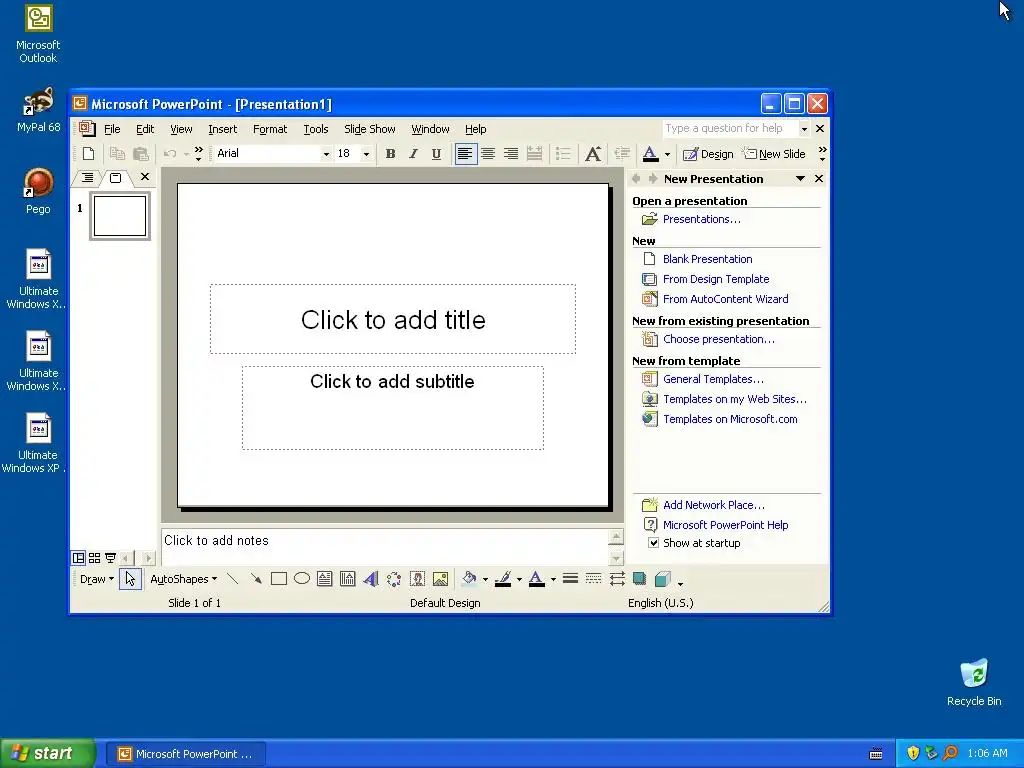Image resolution: width=1024 pixels, height=768 pixels.
Task: Switch to the Slides tab
Action: click(116, 177)
